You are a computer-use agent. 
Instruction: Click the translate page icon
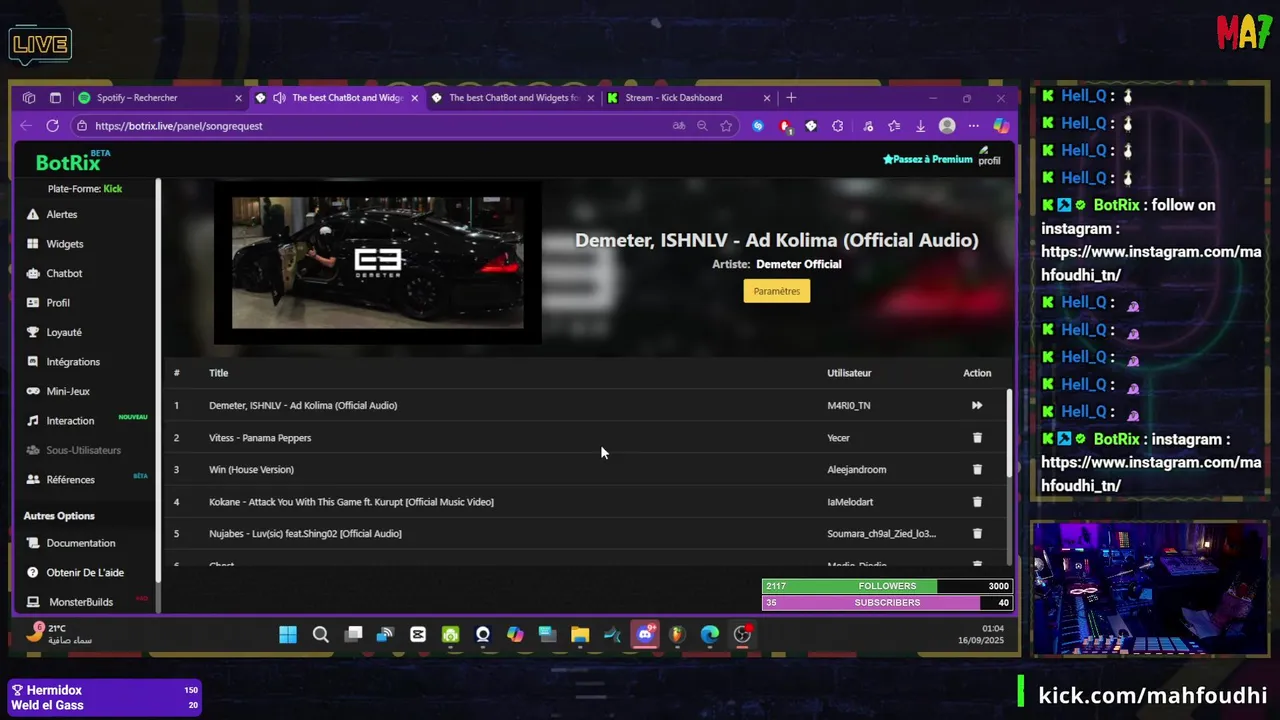679,126
